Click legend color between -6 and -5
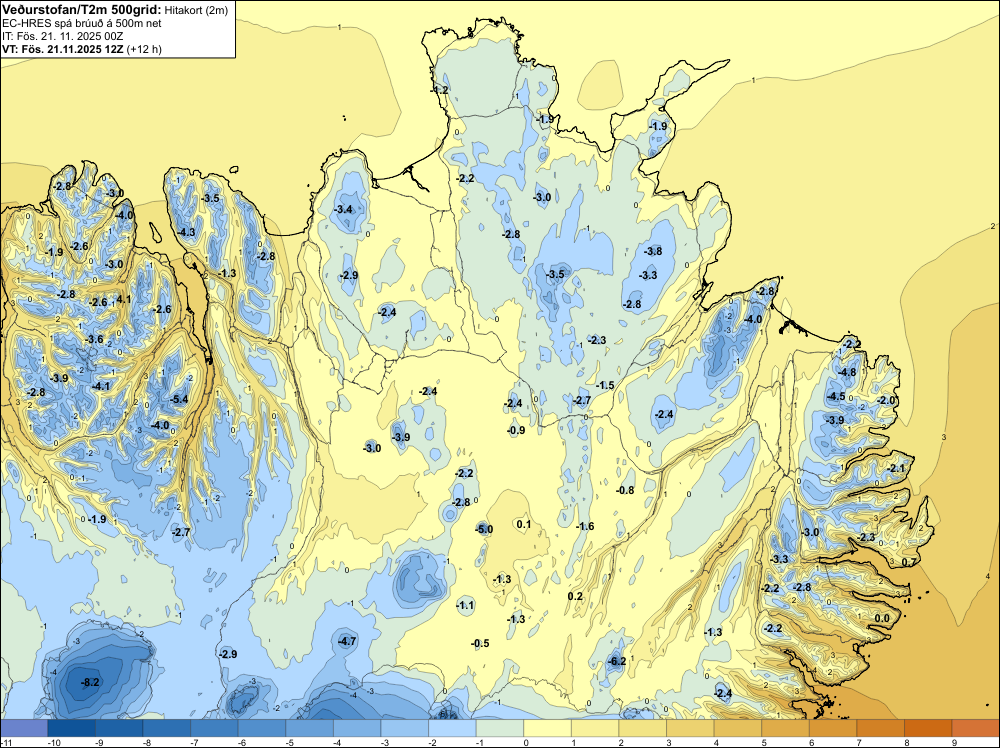This screenshot has width=1000, height=748. click(x=262, y=728)
